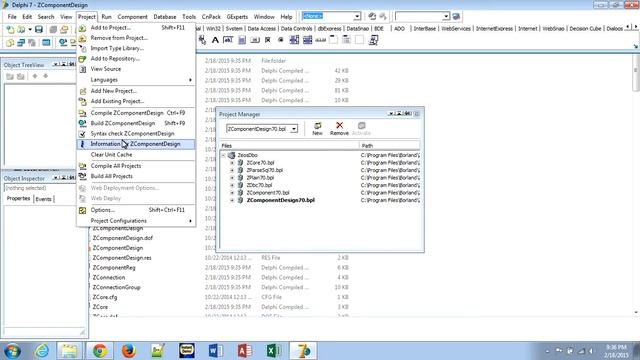
Task: Expand the ZComponent70.bpl tree node
Action: (x=232, y=193)
